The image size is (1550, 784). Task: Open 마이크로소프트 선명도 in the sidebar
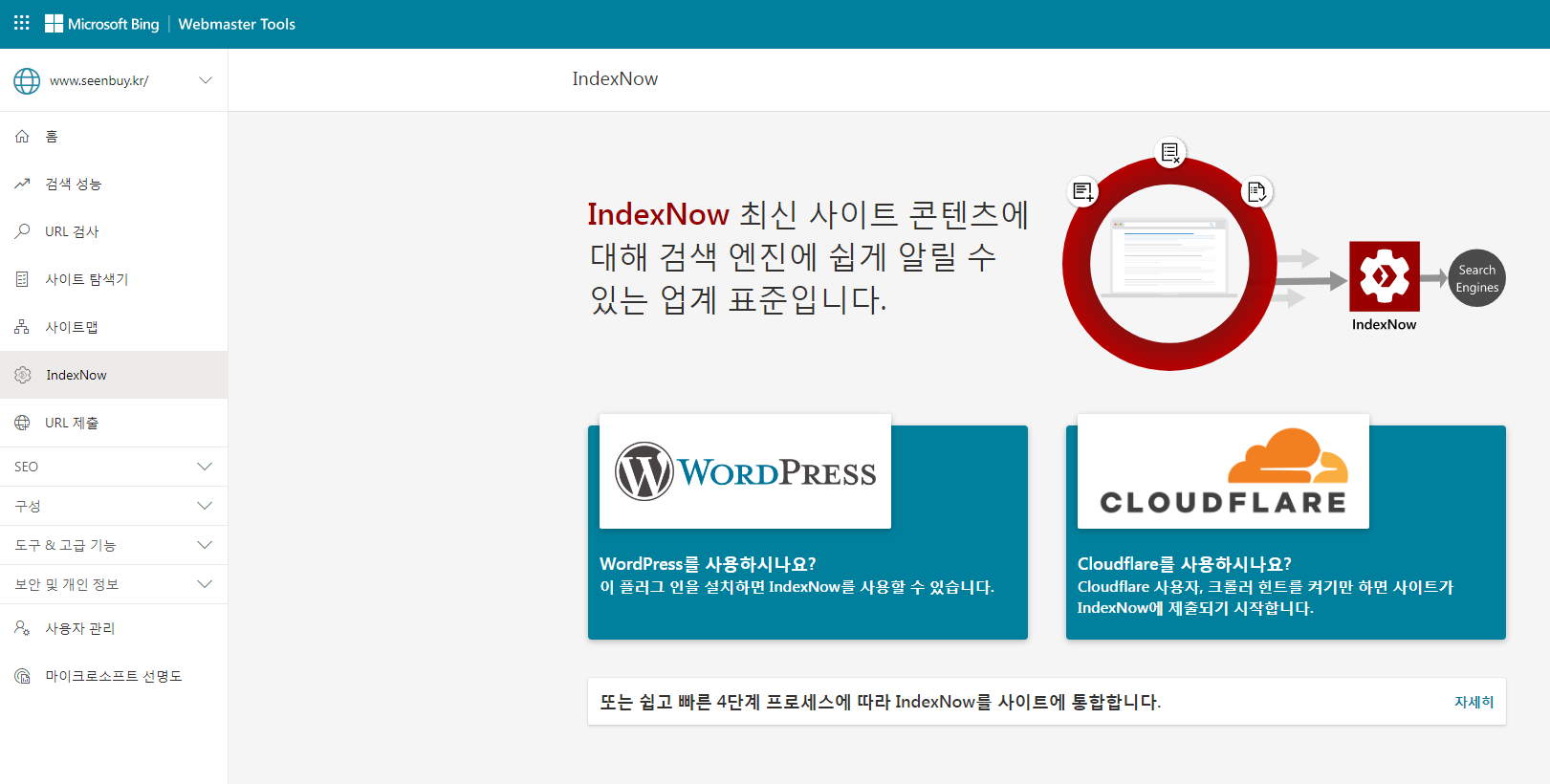coord(114,676)
